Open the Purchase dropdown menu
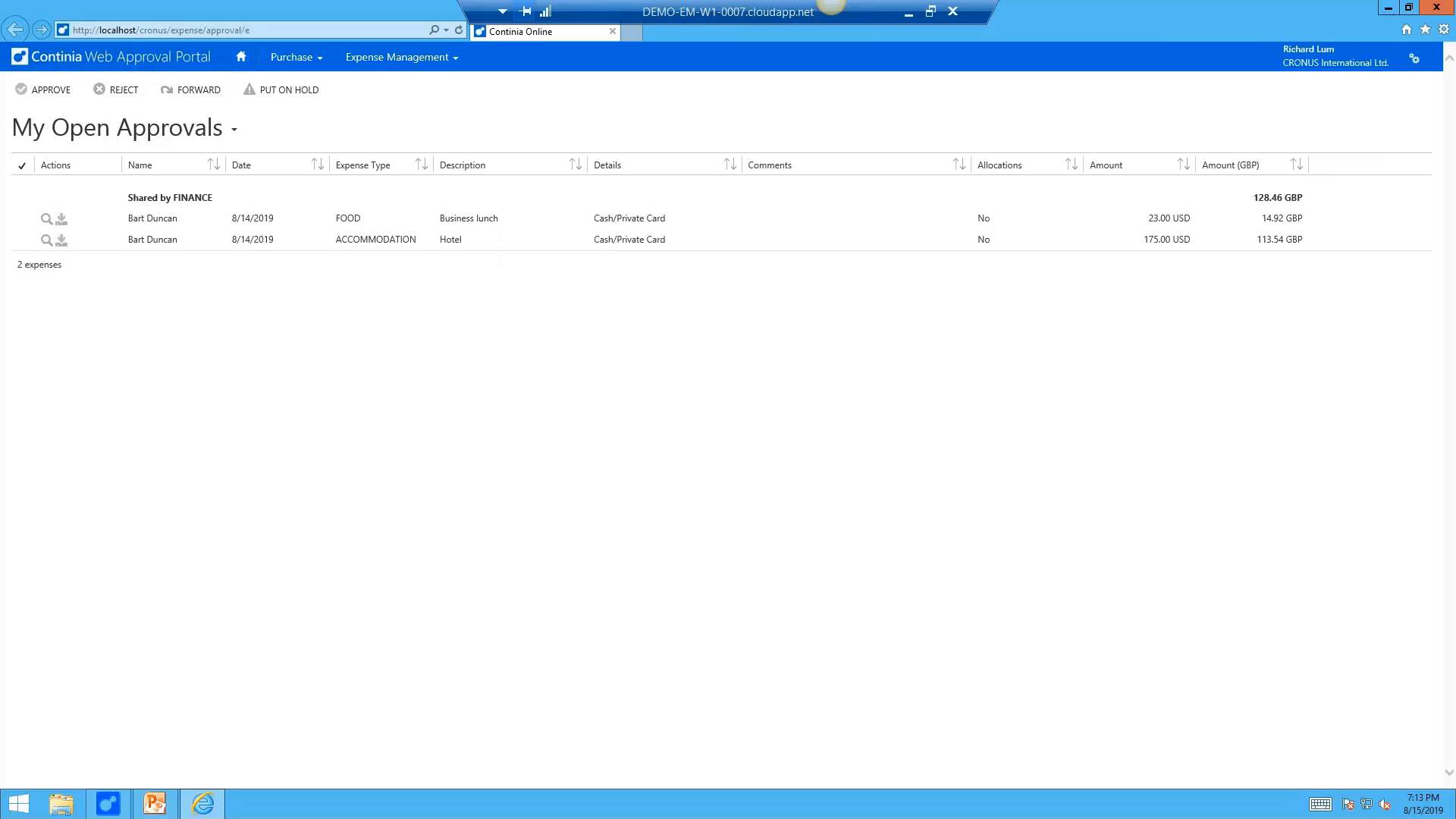This screenshot has height=819, width=1456. pyautogui.click(x=296, y=57)
